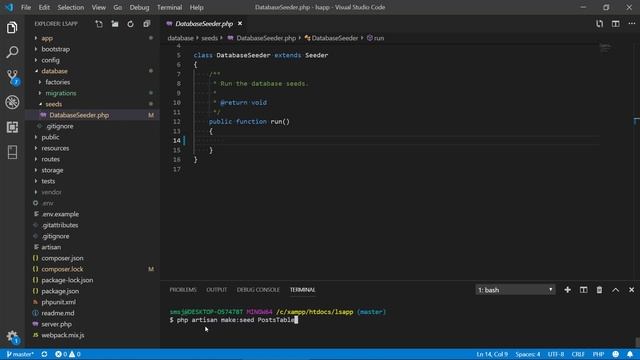Expand the resources folder

(93, 148)
